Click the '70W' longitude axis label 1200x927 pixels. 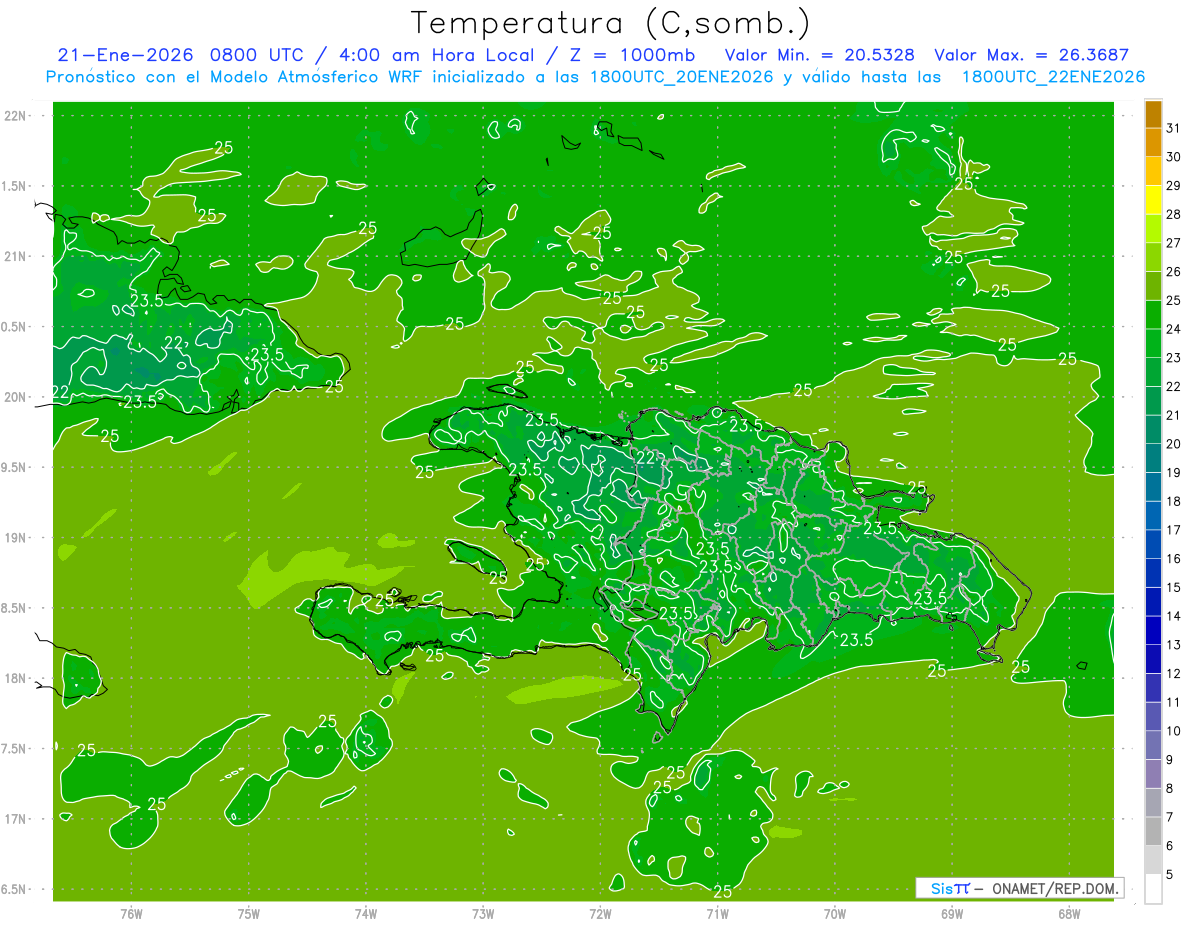coord(835,913)
